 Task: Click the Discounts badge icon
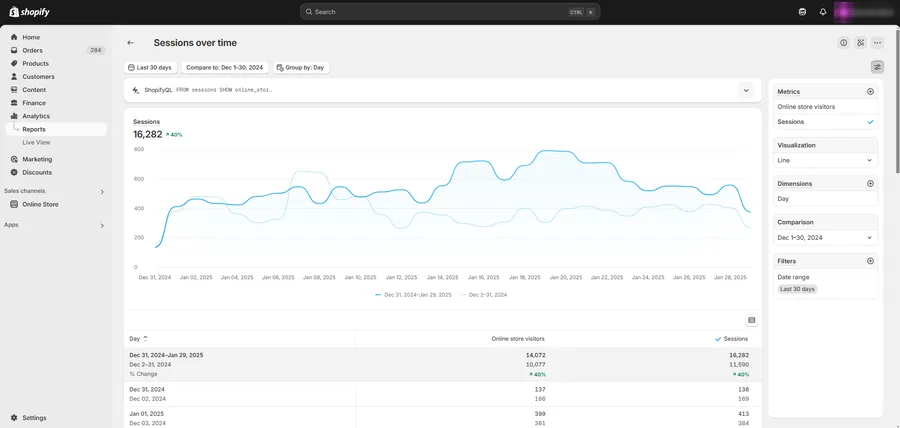[x=14, y=173]
